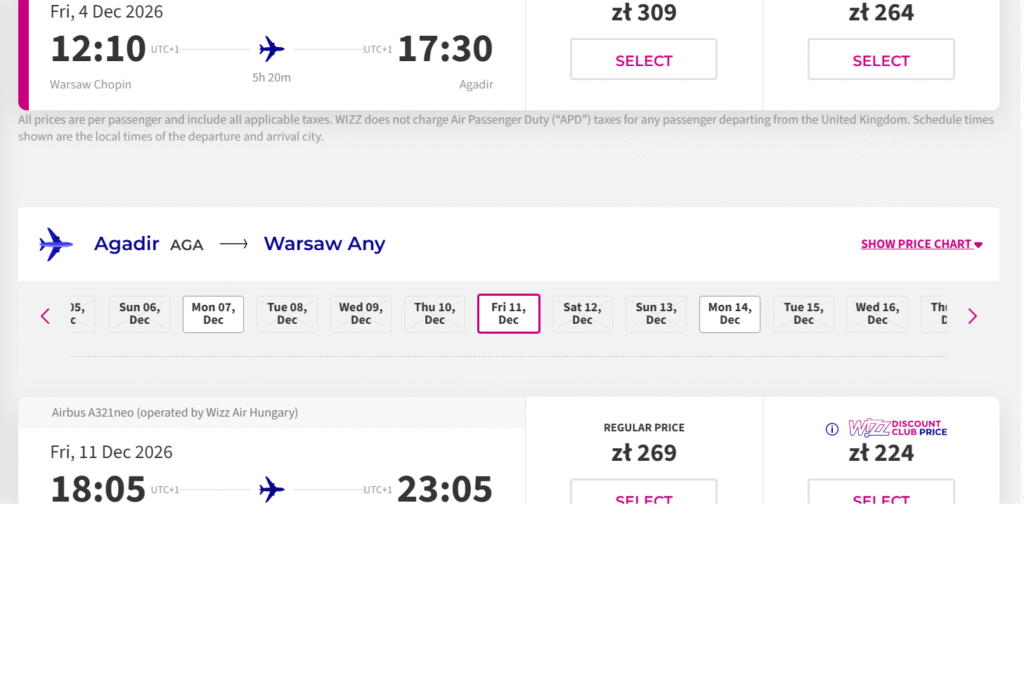Choose the Fri 11, Dec date

[x=509, y=314]
